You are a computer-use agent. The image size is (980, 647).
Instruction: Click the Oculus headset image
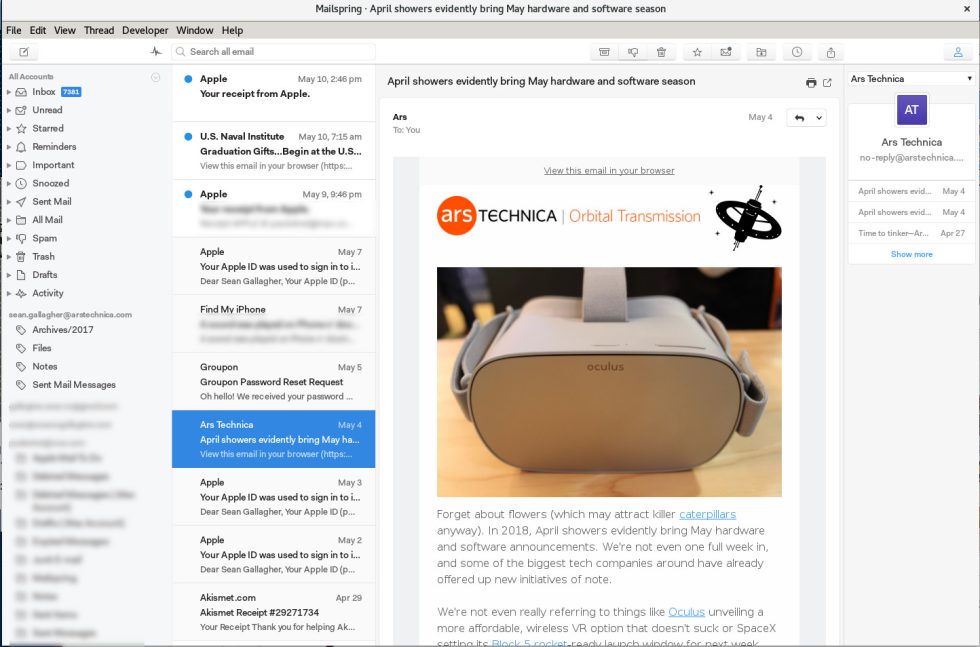click(609, 381)
